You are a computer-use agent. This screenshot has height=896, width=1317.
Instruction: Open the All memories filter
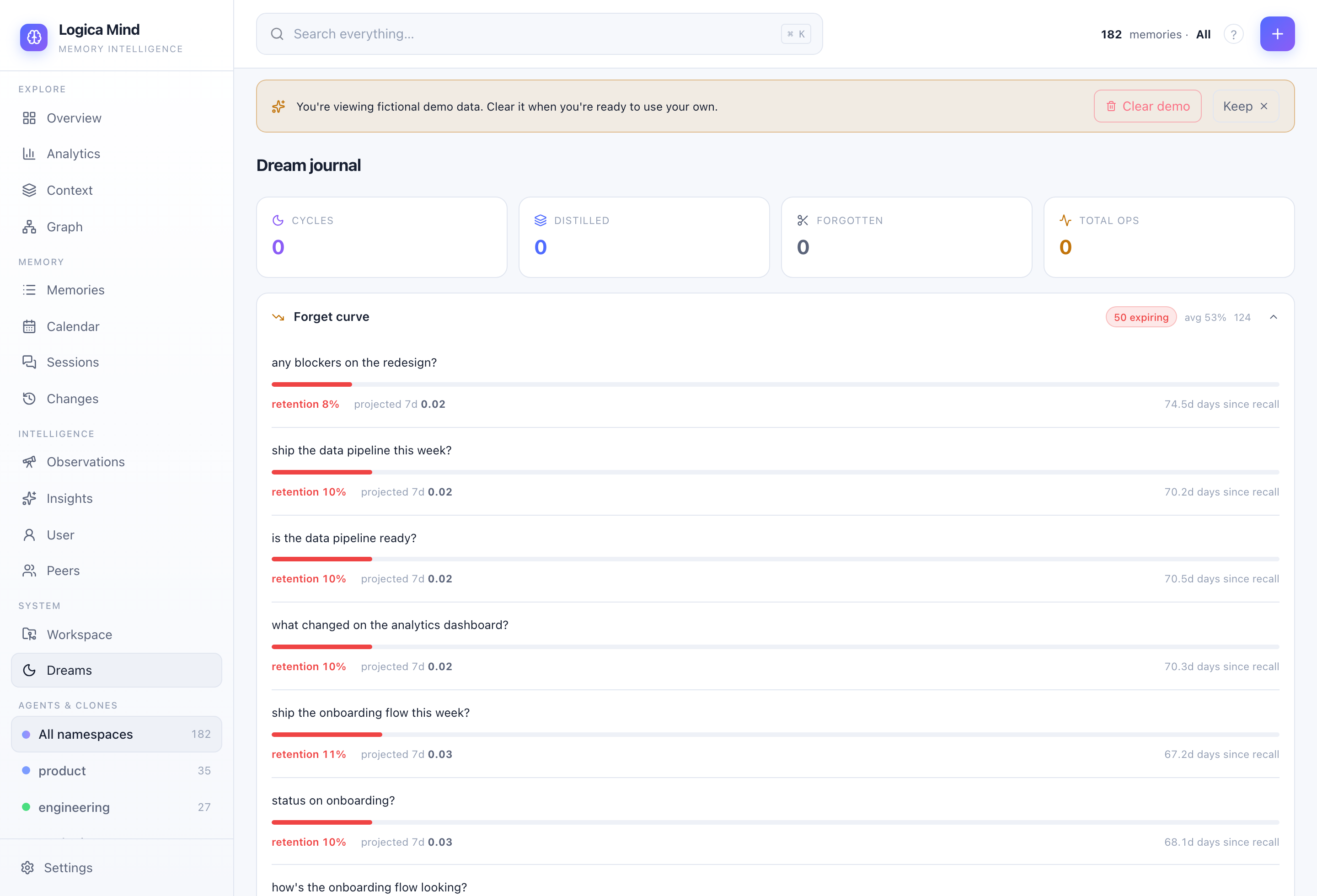(1203, 35)
